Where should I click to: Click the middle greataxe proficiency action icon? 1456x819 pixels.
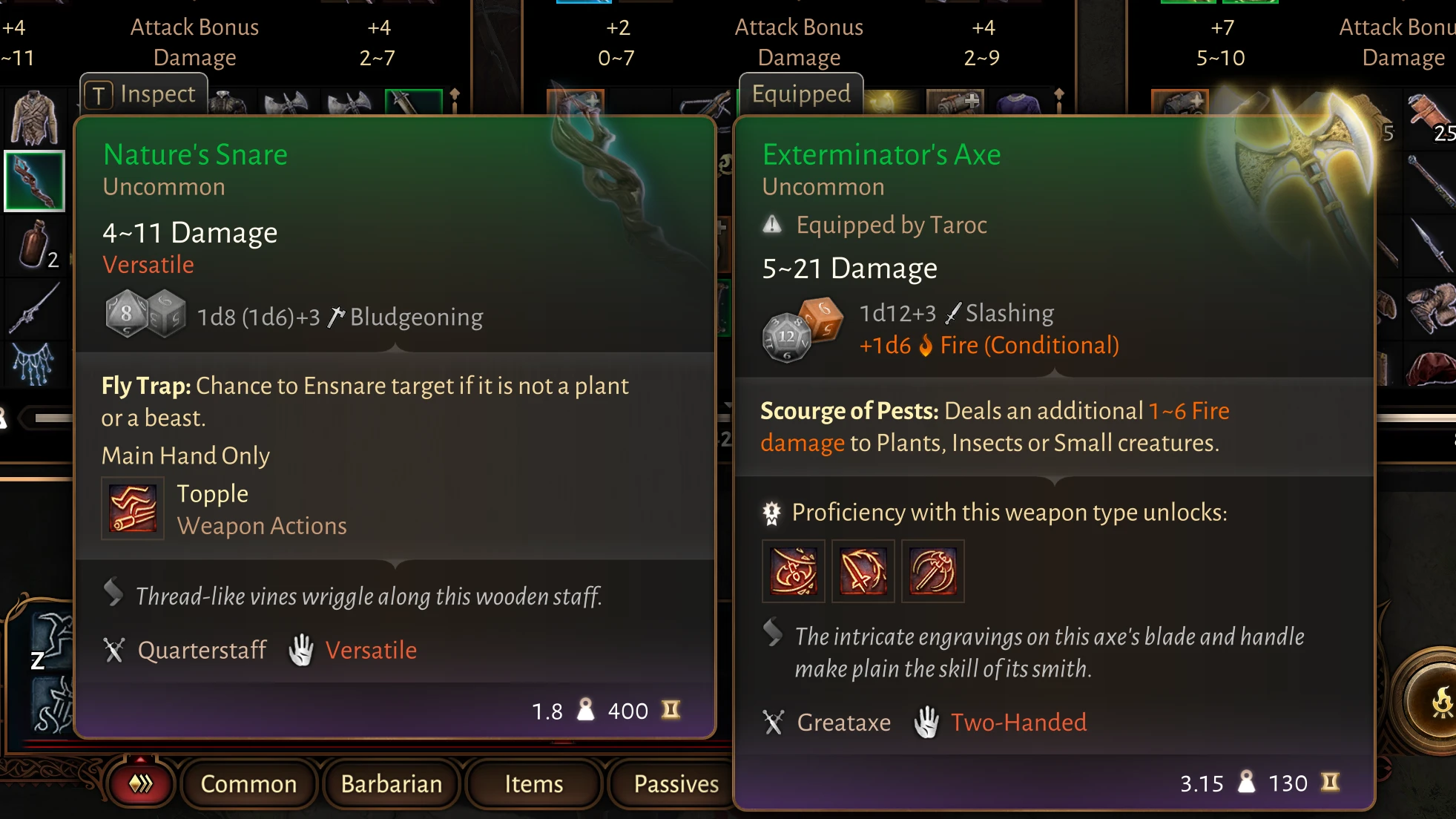[863, 571]
